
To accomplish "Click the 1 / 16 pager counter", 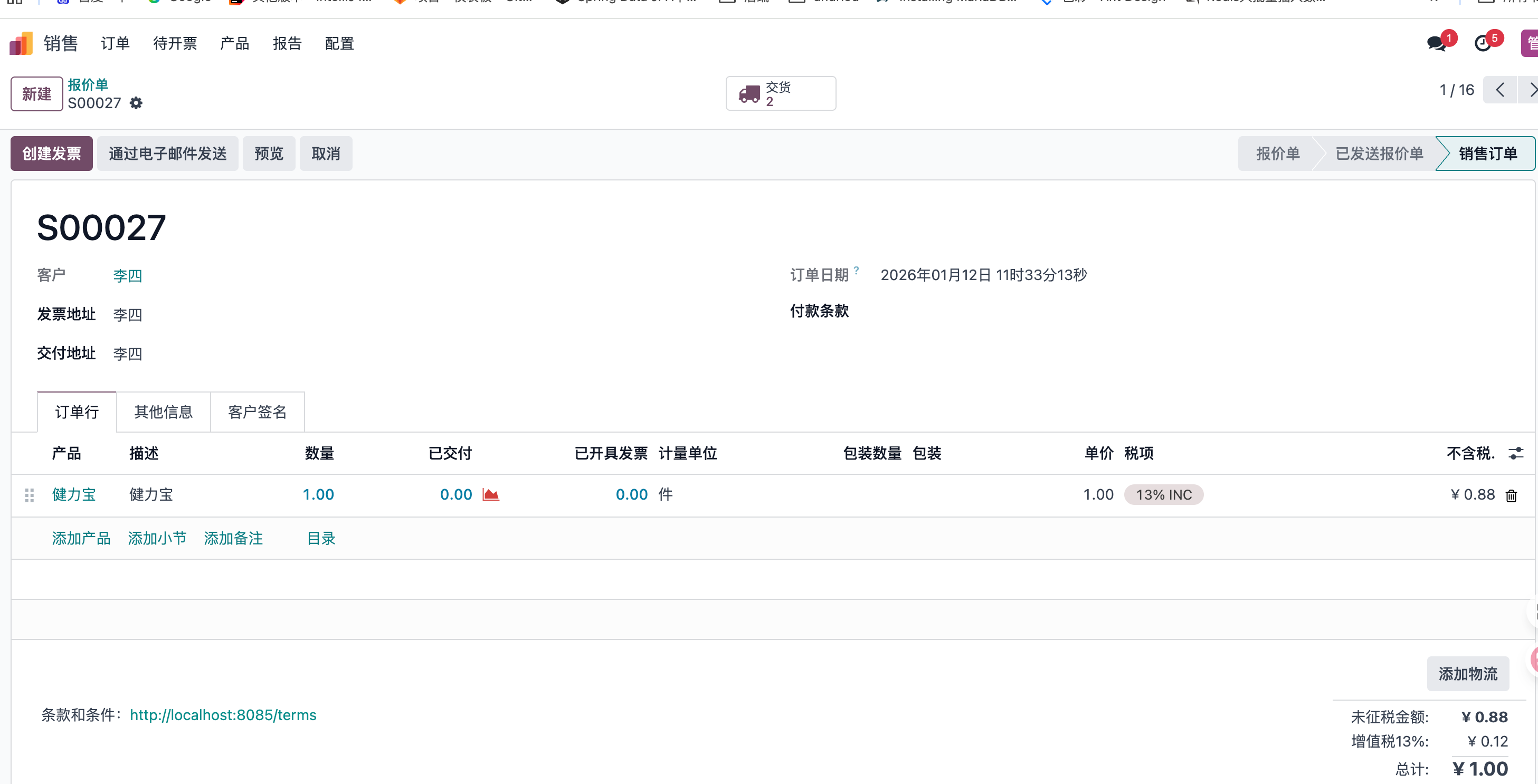I will [x=1457, y=90].
